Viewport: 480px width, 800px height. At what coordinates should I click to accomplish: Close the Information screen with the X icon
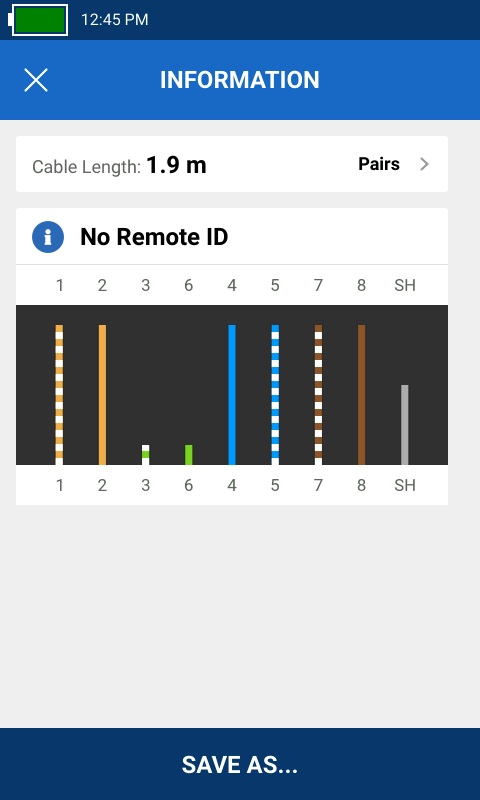[x=36, y=80]
